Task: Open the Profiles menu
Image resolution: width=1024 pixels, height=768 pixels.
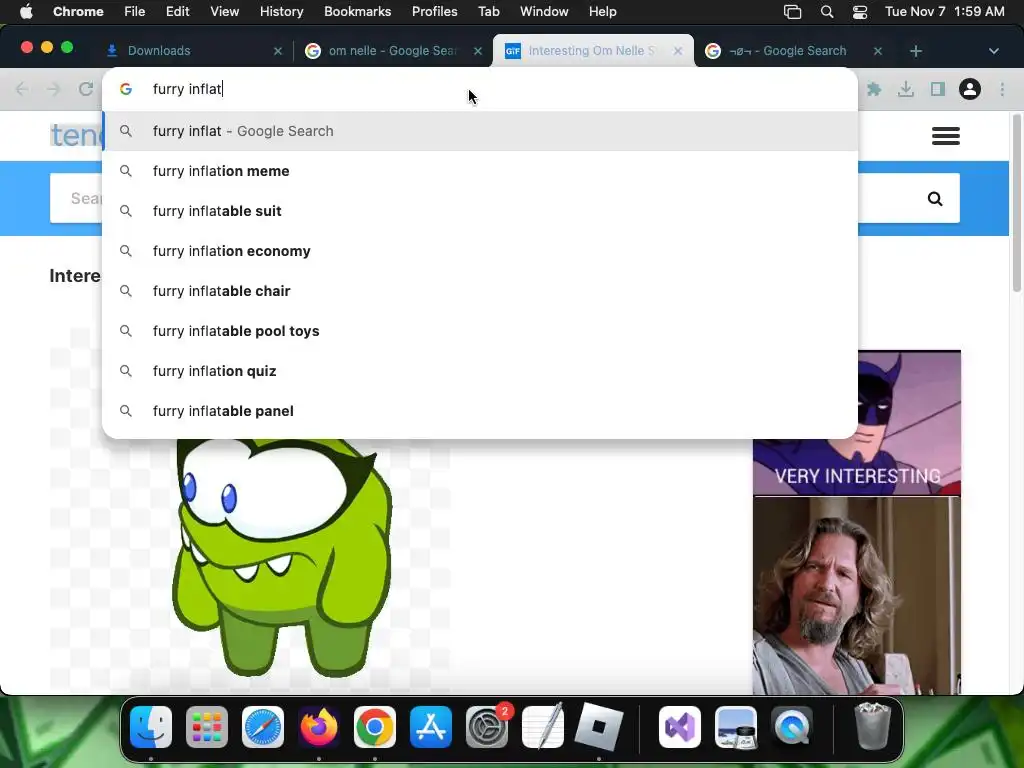Action: click(434, 12)
